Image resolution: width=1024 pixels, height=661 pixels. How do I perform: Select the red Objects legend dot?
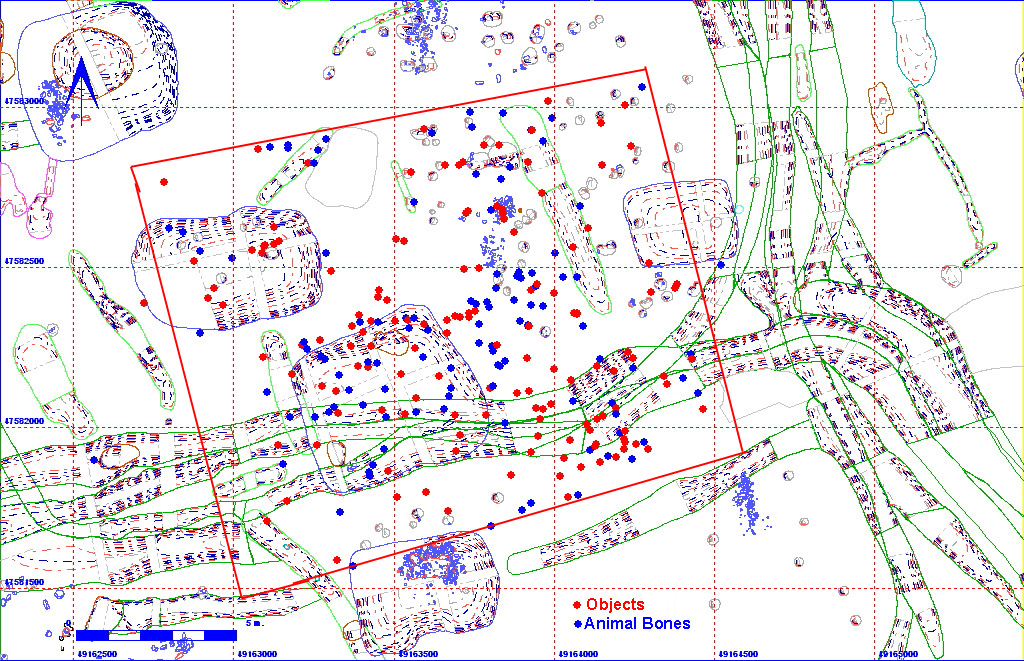click(577, 605)
